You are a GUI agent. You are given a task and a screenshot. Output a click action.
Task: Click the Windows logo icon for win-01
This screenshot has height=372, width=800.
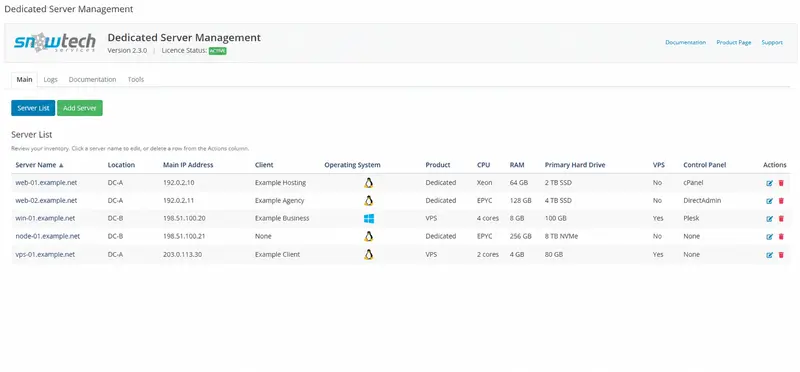pyautogui.click(x=369, y=218)
